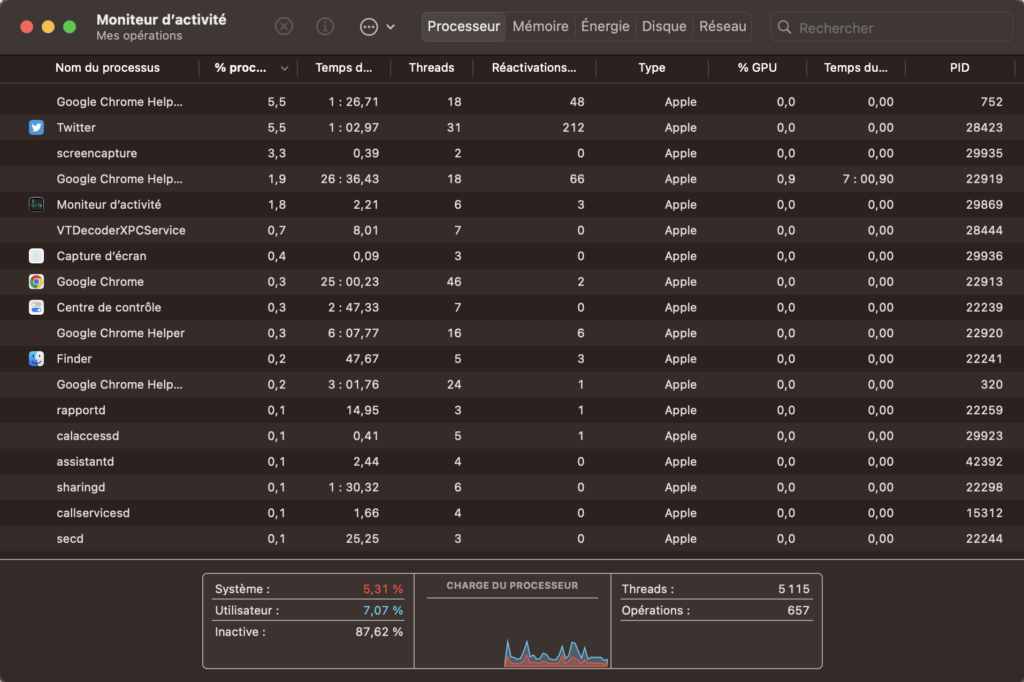This screenshot has height=682, width=1024.
Task: Click the 46 threads value for Google Chrome
Action: [454, 282]
